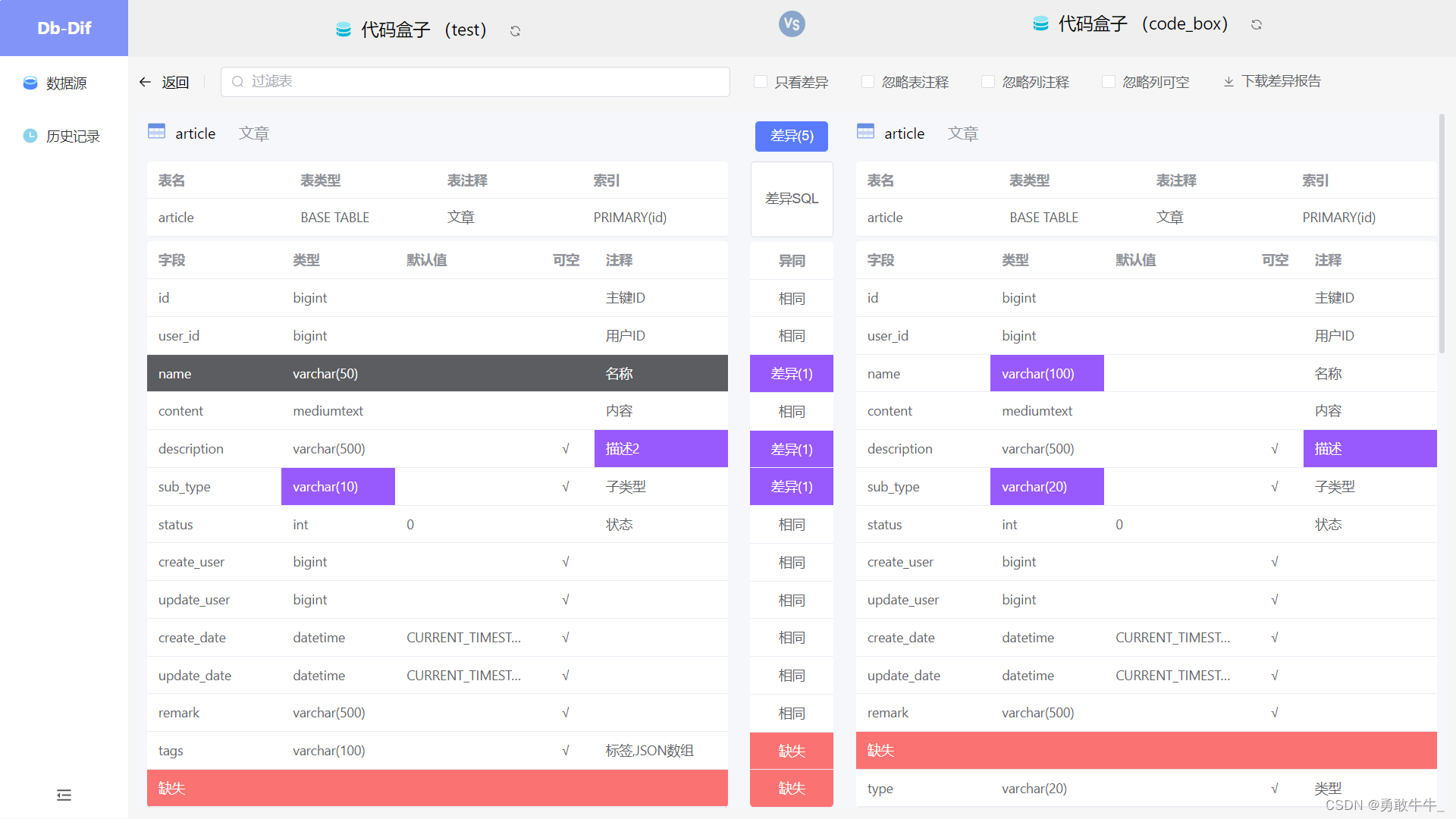Click the 差异(1) badge for name row
This screenshot has width=1456, height=819.
pos(792,374)
